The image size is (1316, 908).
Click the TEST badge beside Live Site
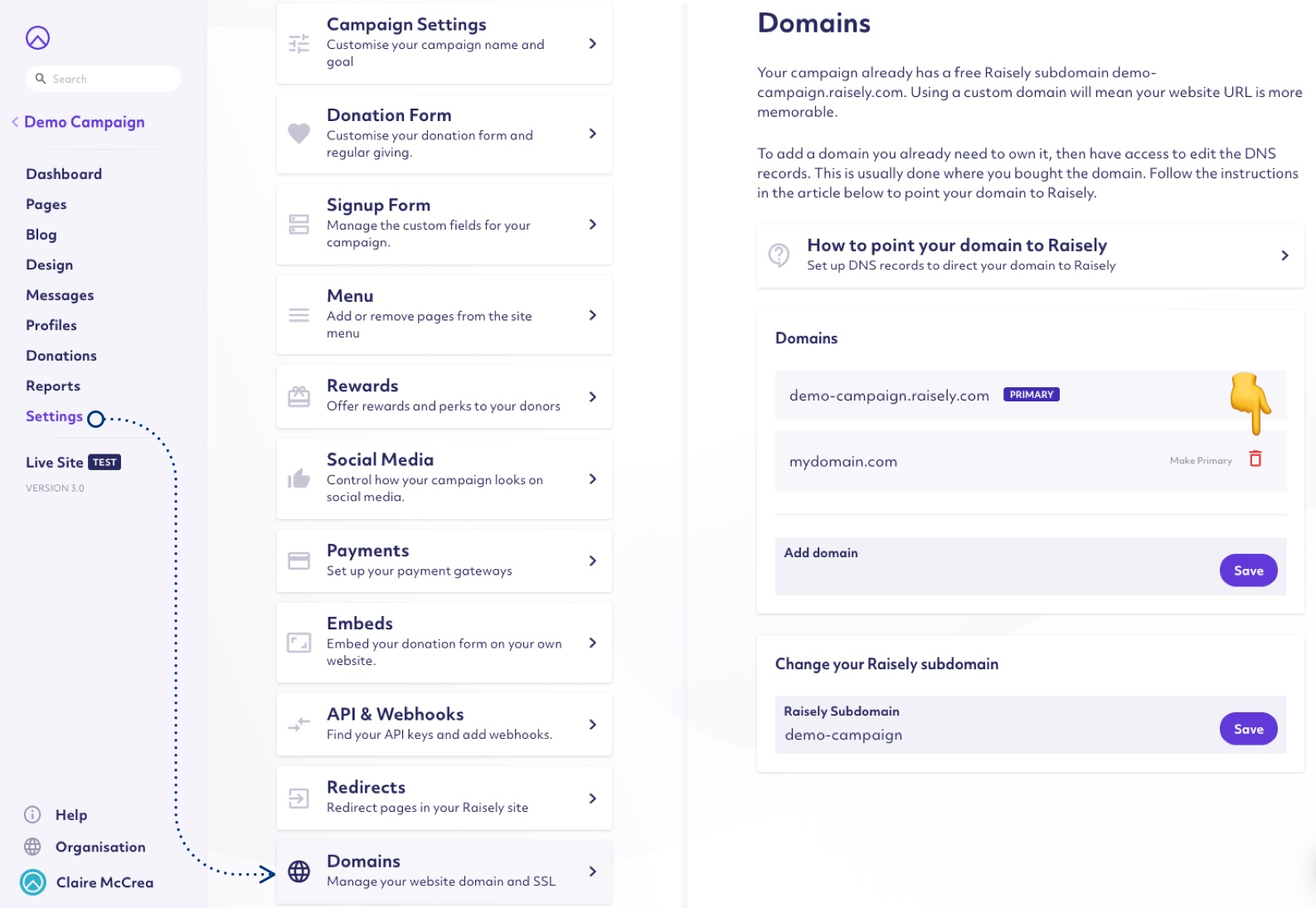104,463
